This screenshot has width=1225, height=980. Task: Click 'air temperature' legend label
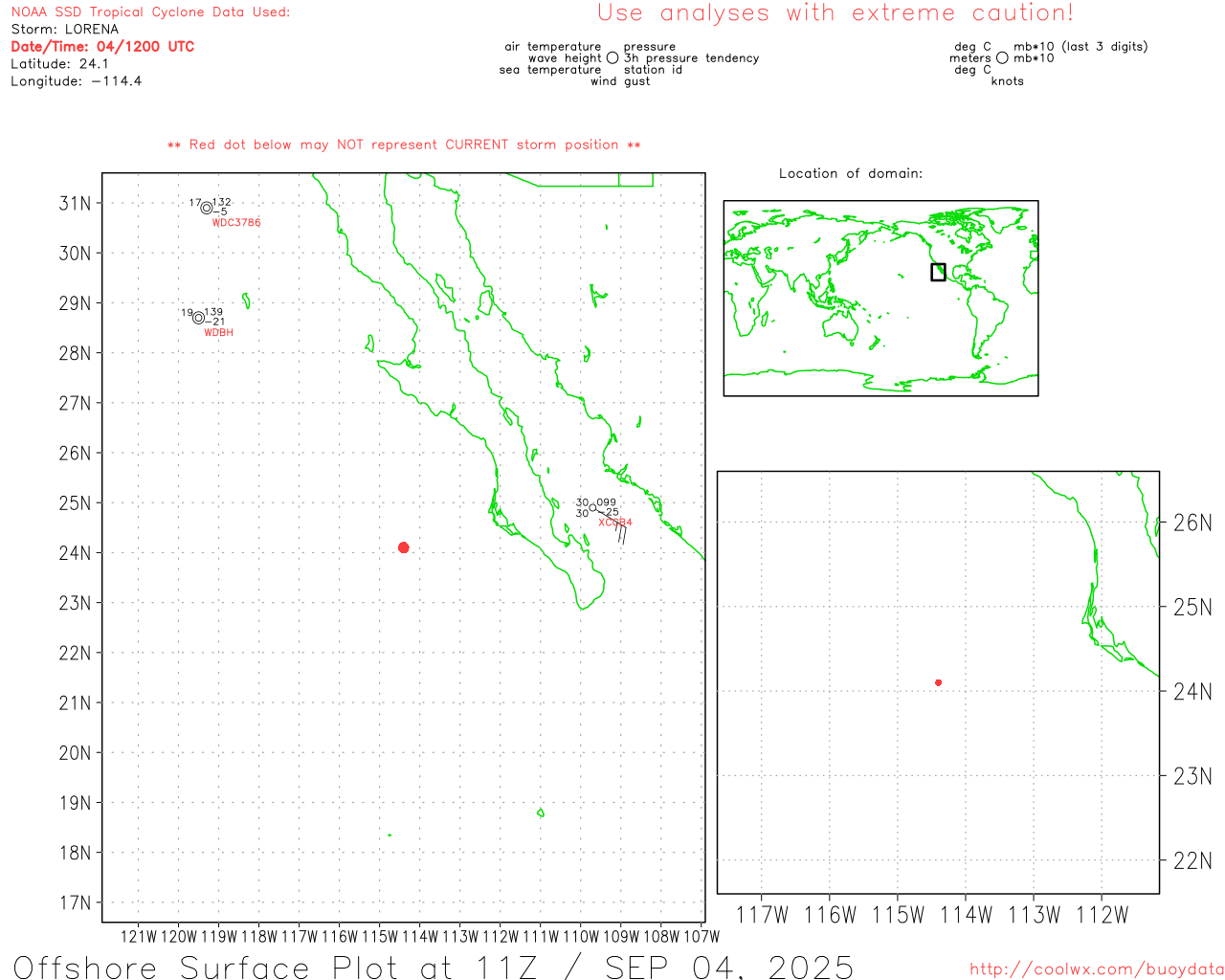click(x=553, y=47)
